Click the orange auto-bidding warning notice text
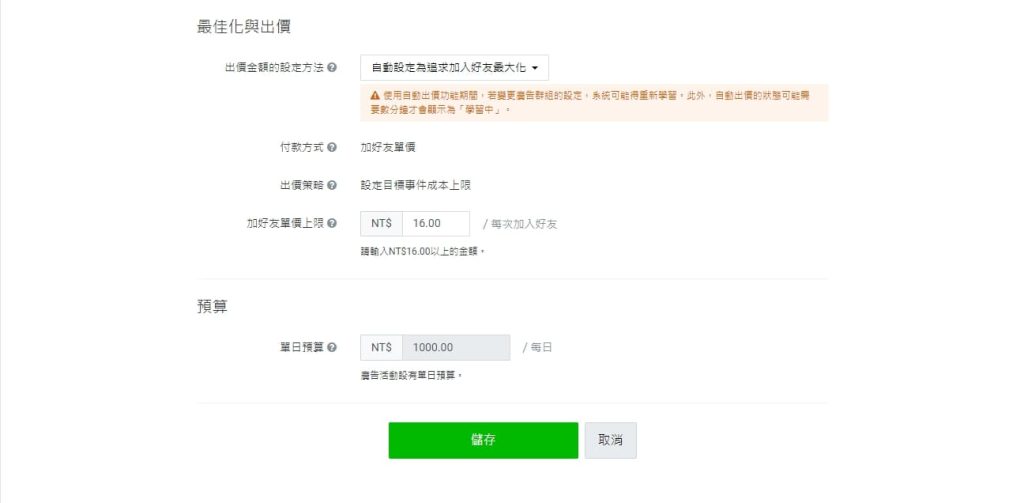Image resolution: width=1024 pixels, height=503 pixels. pos(600,102)
